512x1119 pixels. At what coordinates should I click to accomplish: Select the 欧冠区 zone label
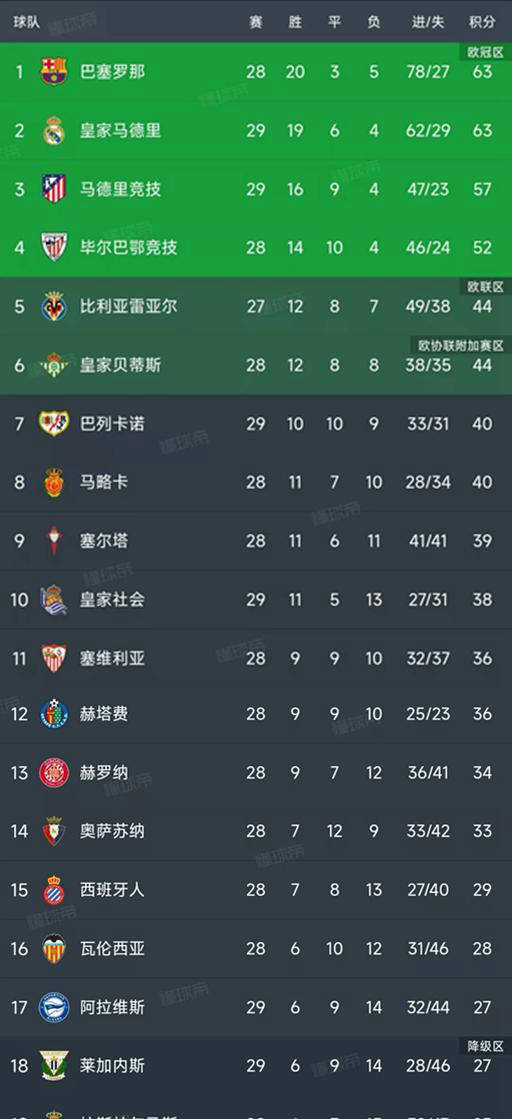click(x=486, y=52)
